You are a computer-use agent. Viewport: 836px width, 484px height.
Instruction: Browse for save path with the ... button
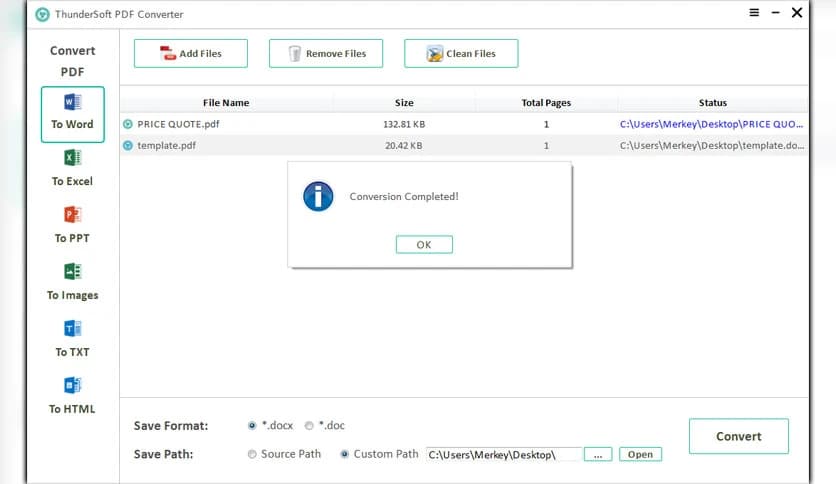[x=598, y=454]
